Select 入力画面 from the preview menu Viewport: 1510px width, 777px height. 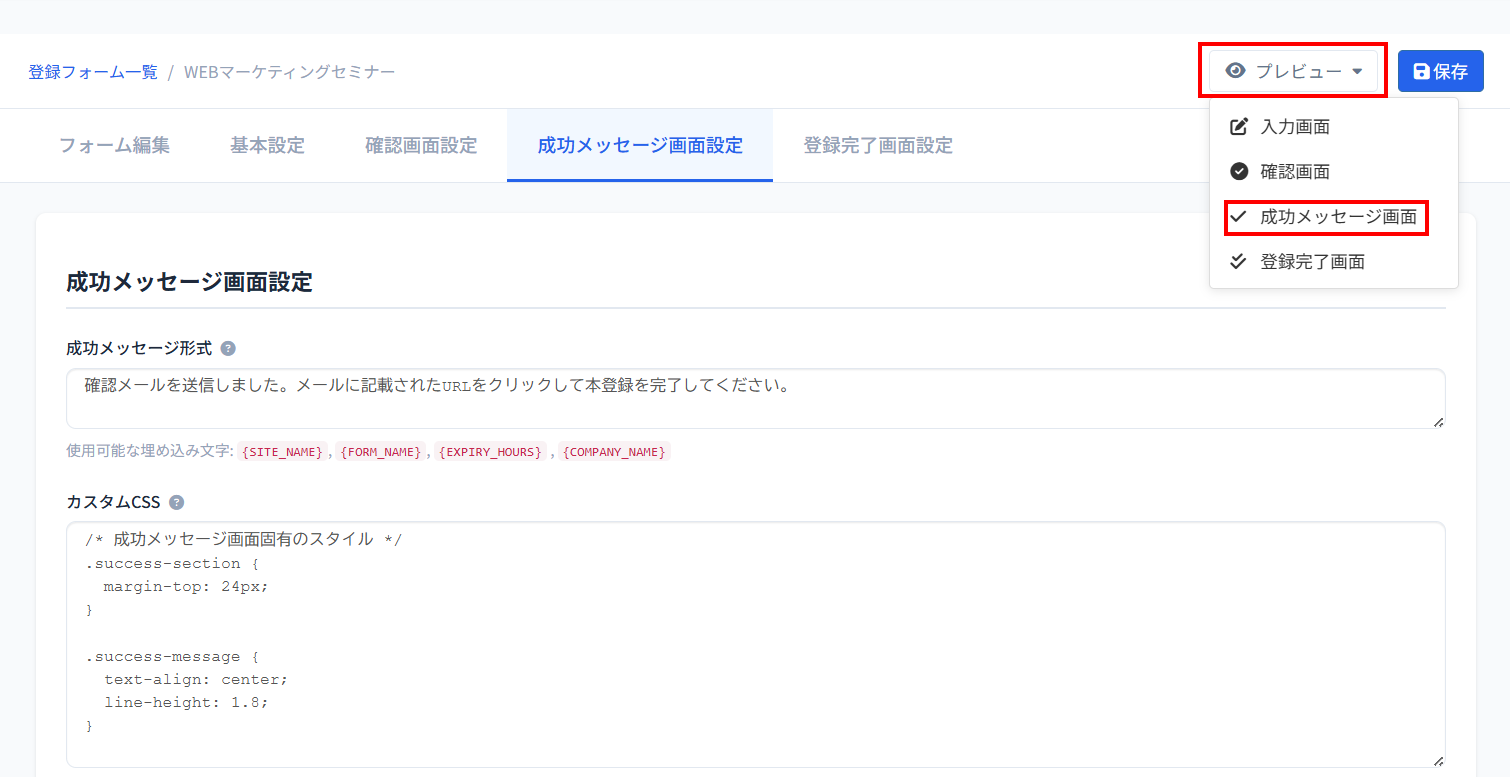click(1295, 127)
